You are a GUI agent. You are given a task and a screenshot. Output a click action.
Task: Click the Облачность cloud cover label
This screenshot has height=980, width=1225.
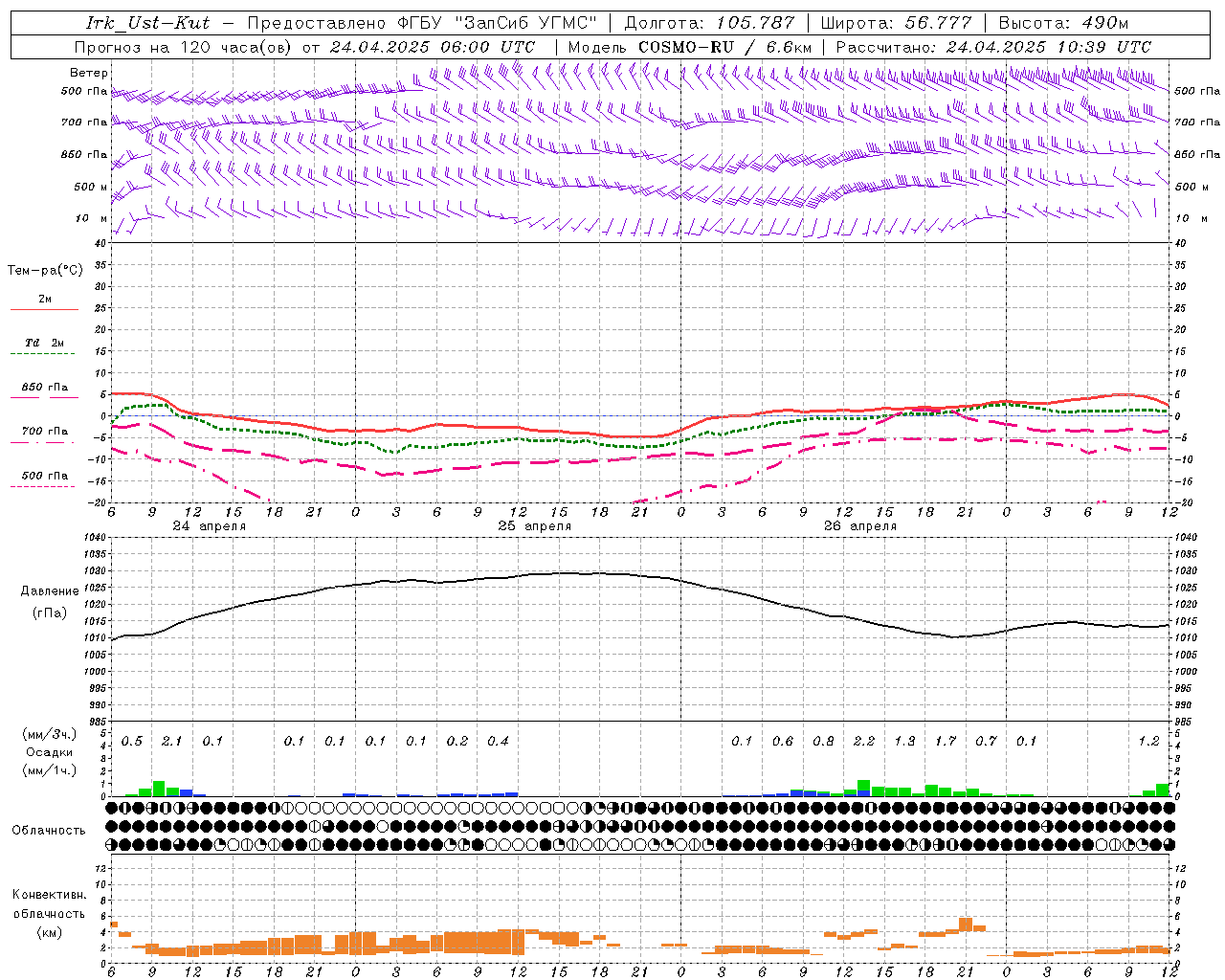point(49,831)
